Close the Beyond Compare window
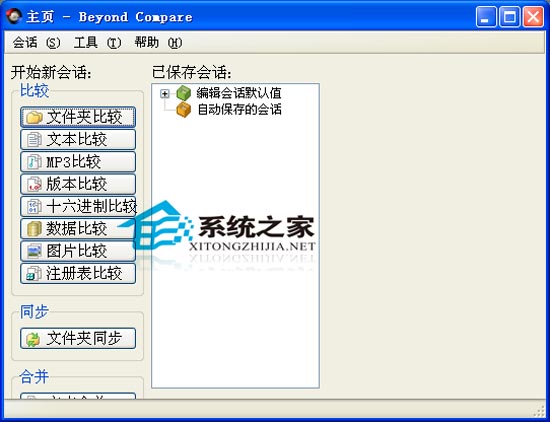Screen dimensions: 550x422 pyautogui.click(x=533, y=16)
